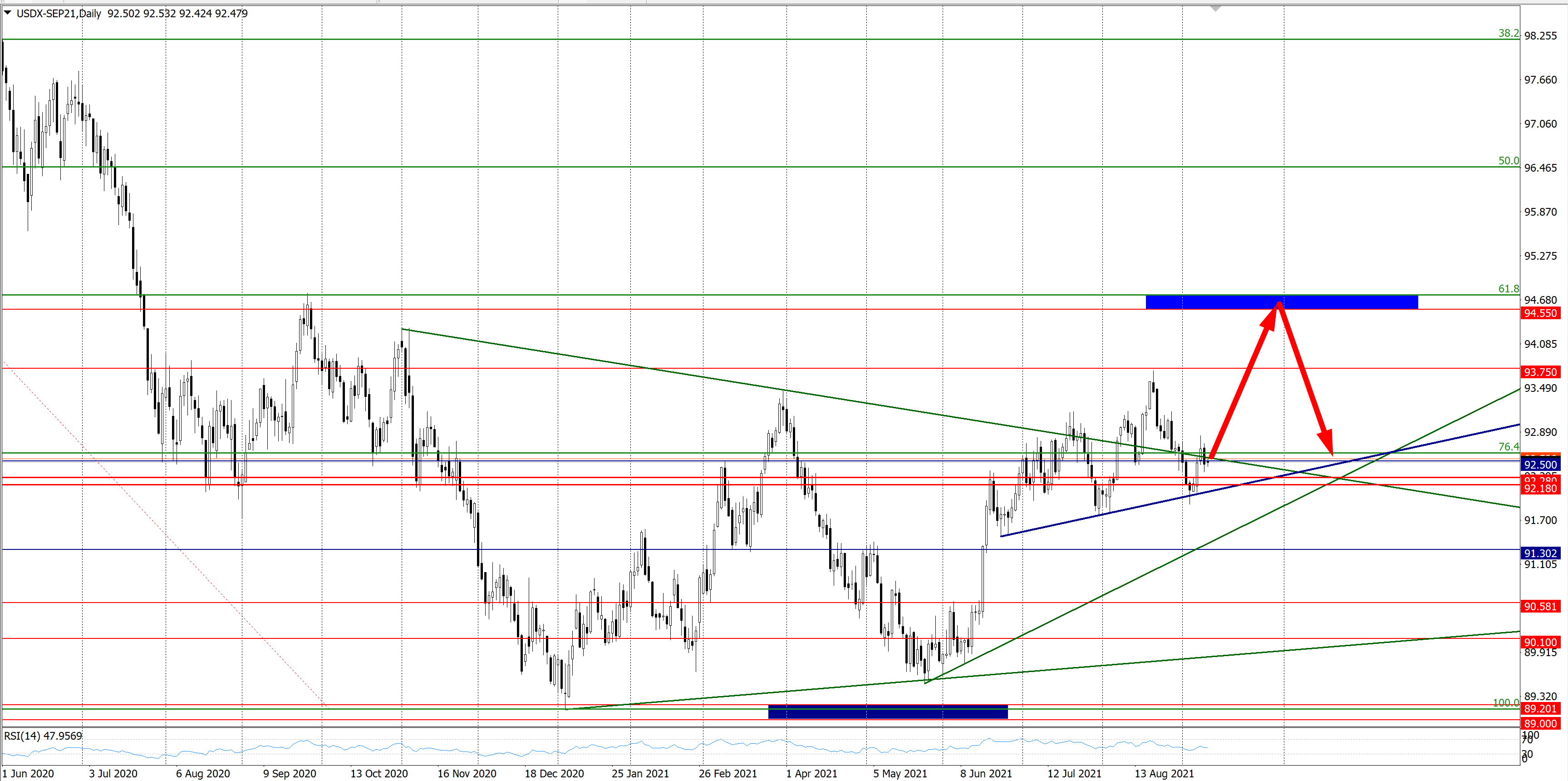The image size is (1568, 781).
Task: Click the 92.500 current price label
Action: click(x=1540, y=465)
